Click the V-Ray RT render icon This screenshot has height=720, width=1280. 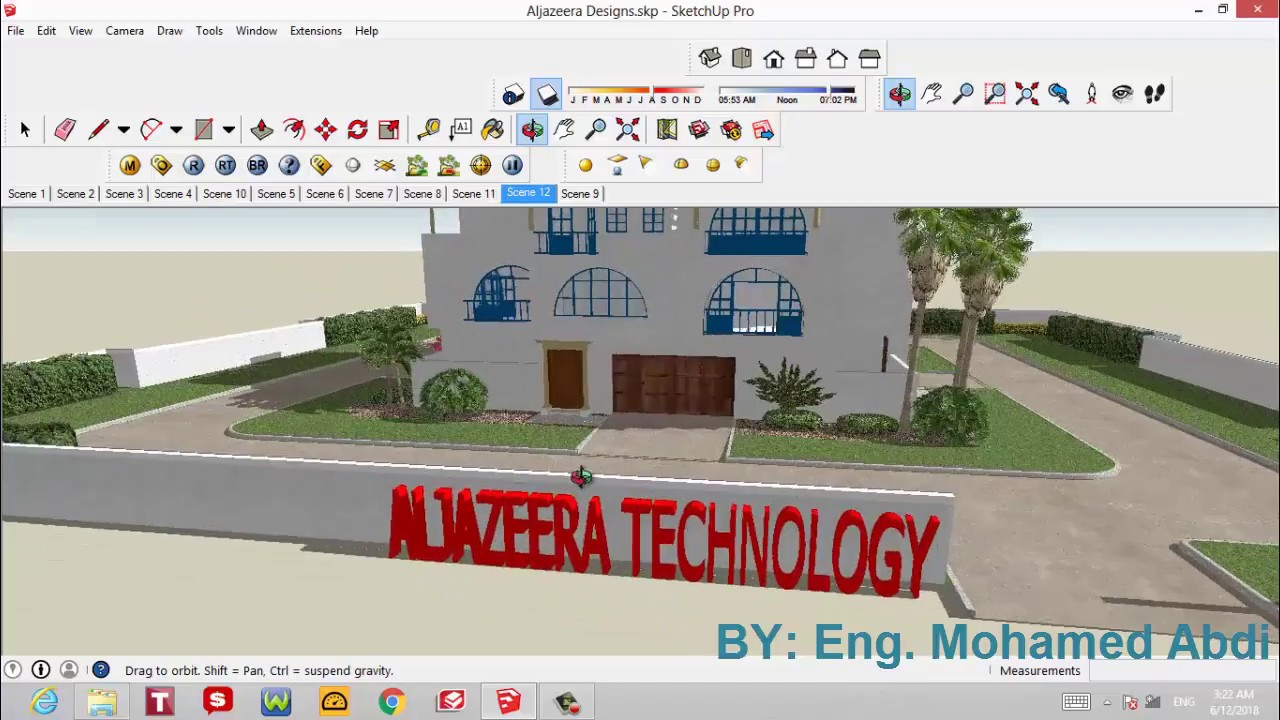[x=225, y=165]
